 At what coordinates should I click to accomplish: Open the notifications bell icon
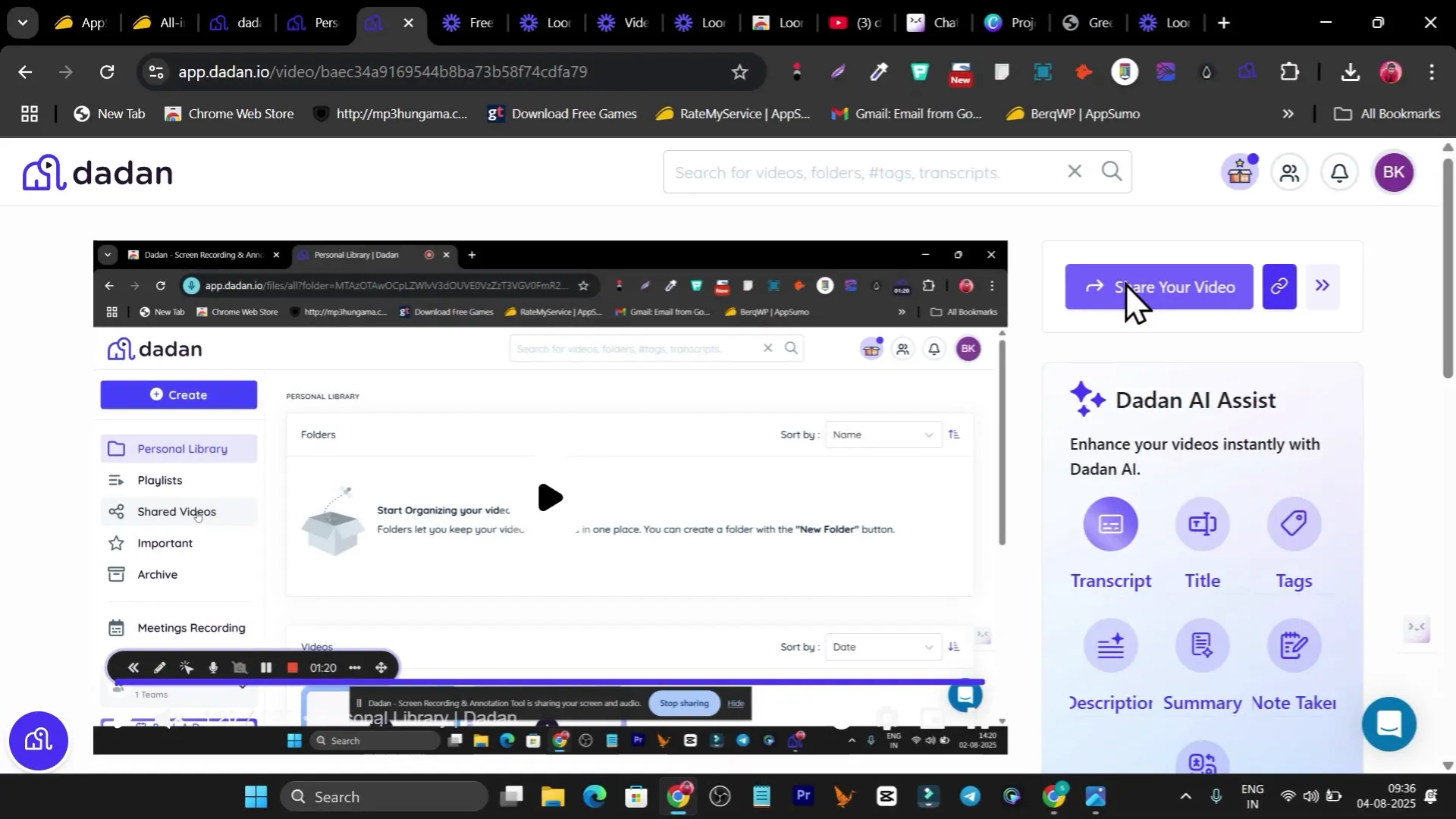pos(1340,173)
